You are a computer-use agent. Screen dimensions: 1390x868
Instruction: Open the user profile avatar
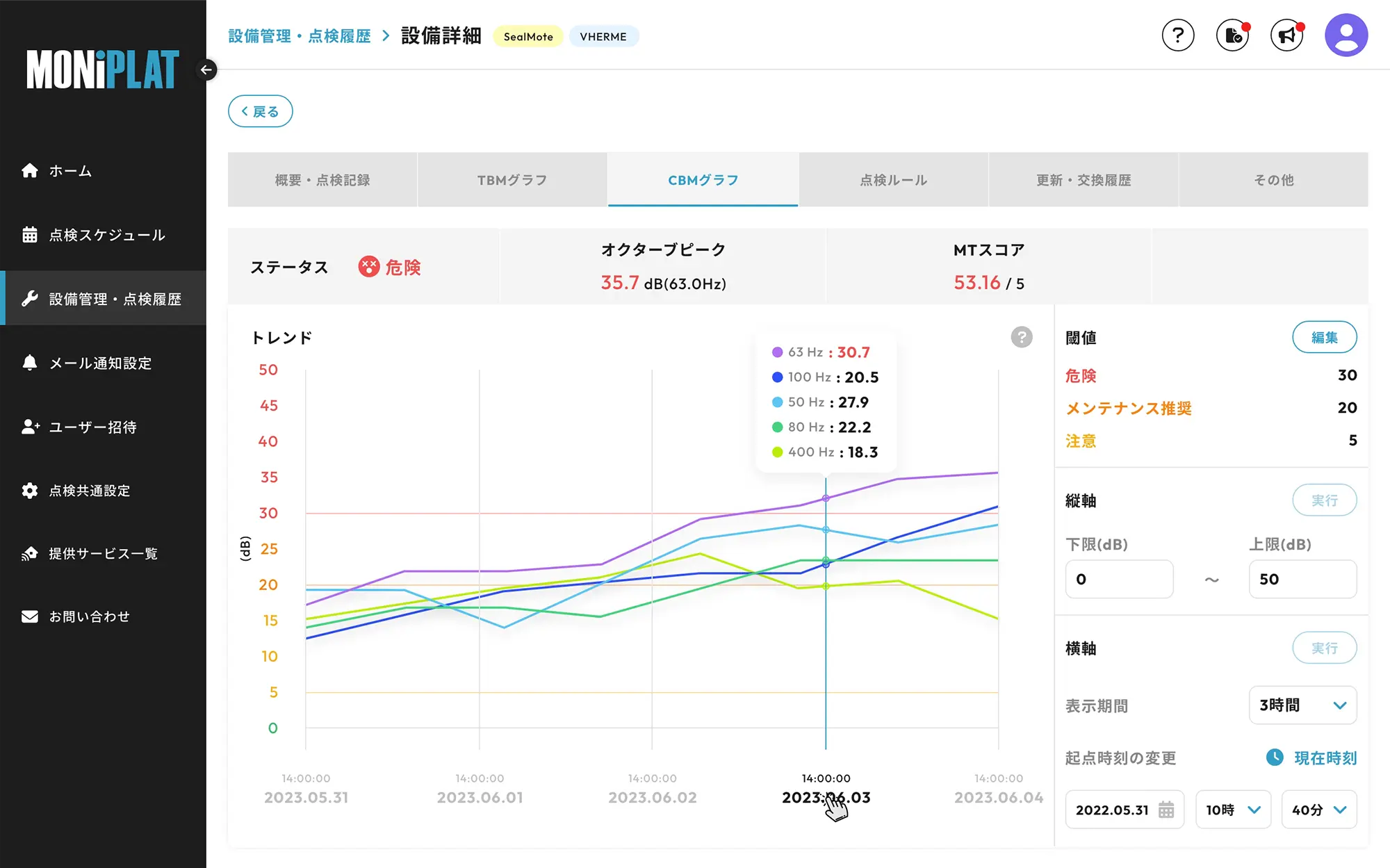(x=1346, y=35)
